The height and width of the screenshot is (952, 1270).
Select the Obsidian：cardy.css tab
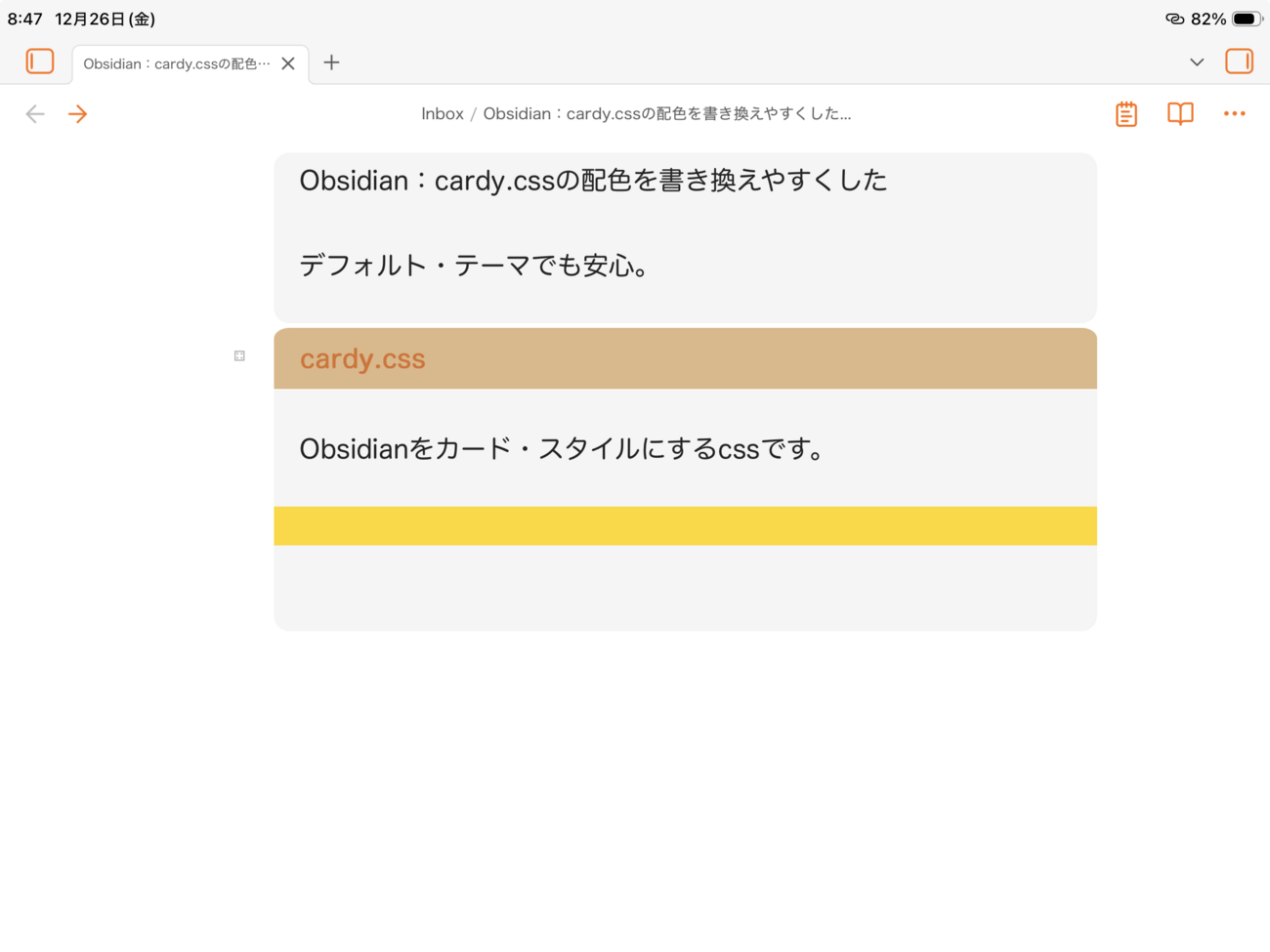(x=176, y=62)
